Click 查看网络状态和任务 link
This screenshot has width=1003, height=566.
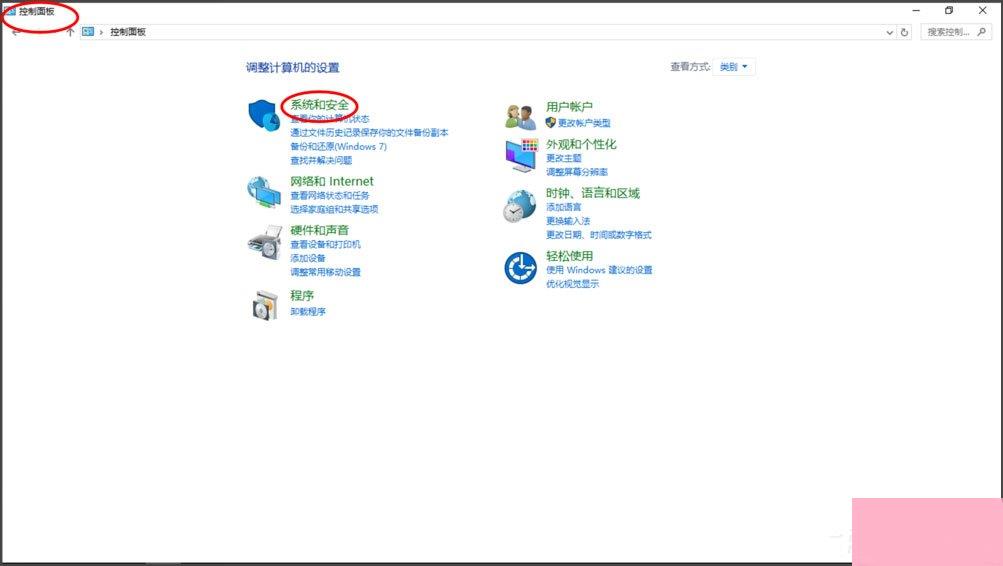click(330, 196)
